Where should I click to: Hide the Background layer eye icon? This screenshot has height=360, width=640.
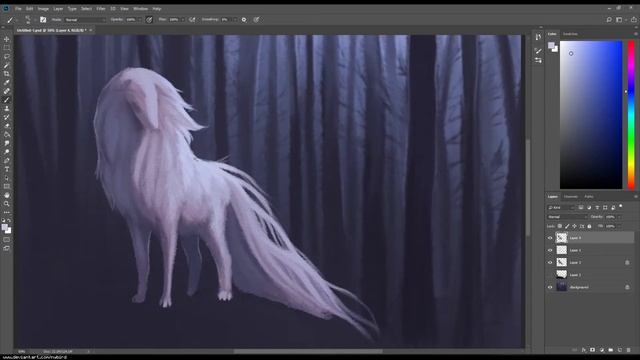550,287
